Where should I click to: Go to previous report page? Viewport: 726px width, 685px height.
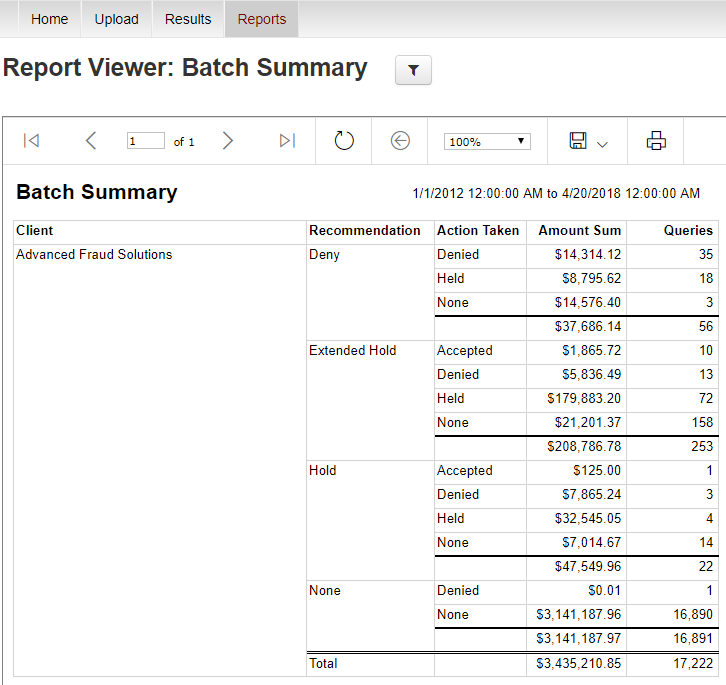click(x=91, y=141)
